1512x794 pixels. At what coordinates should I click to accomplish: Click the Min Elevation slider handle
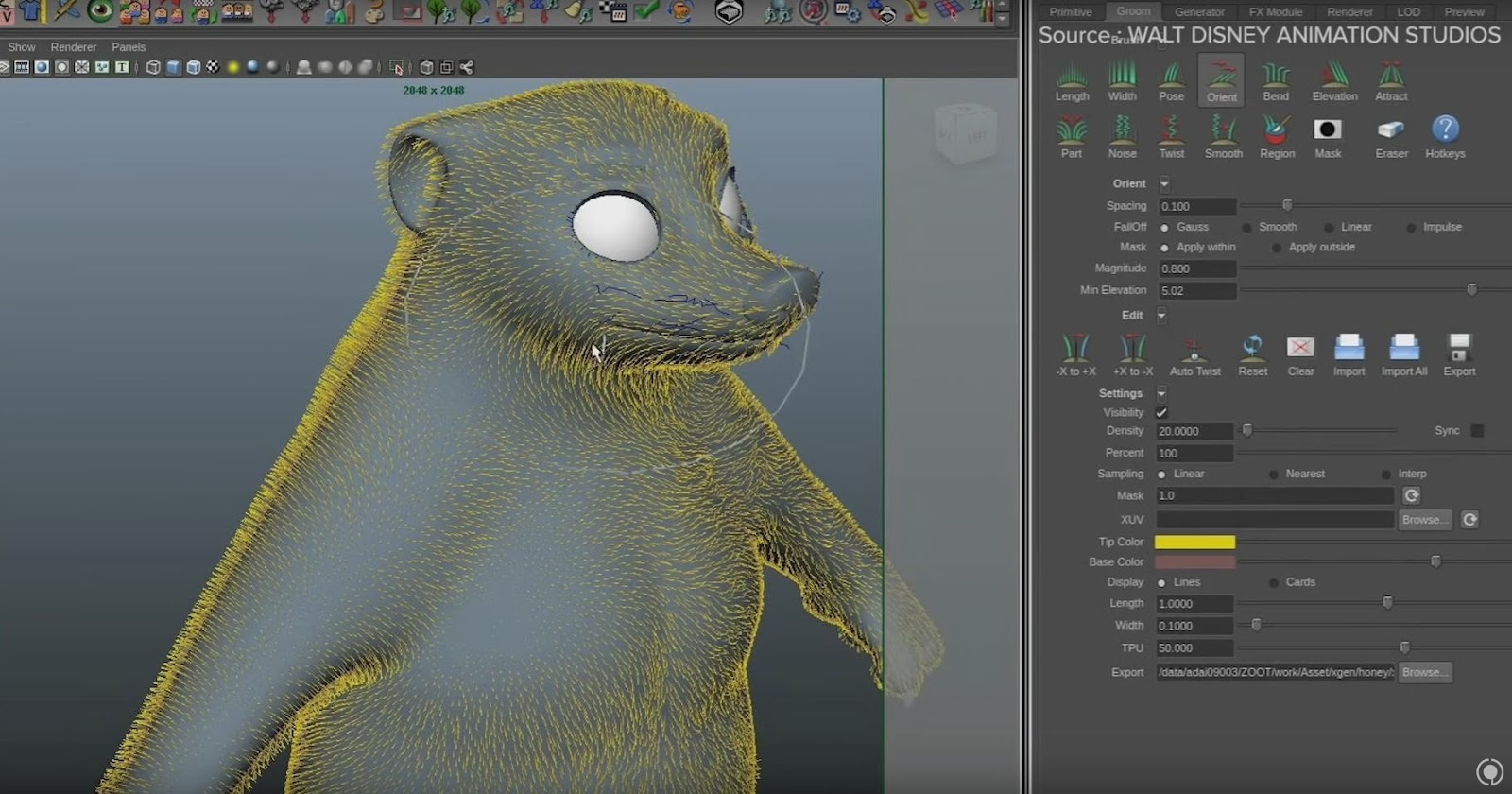[x=1471, y=290]
